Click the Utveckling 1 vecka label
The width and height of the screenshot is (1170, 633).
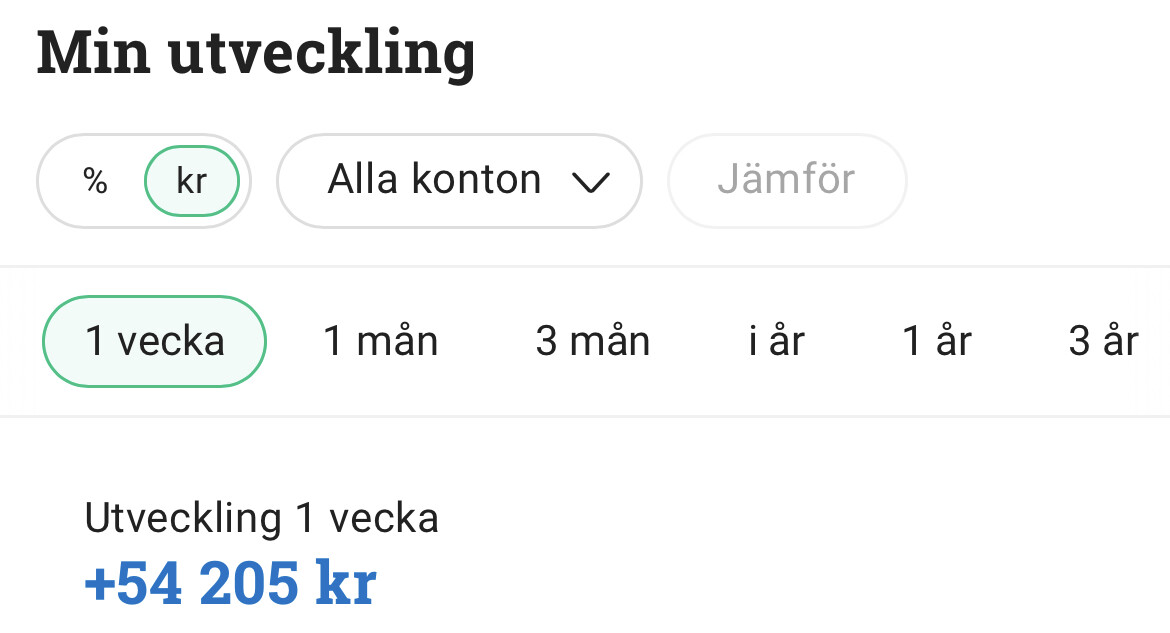point(261,519)
